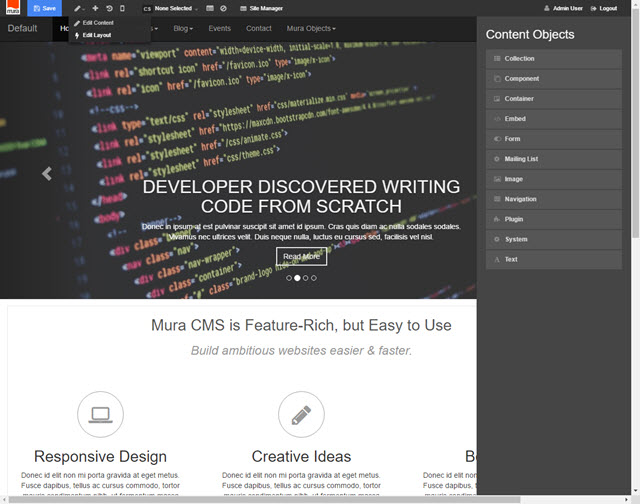This screenshot has width=640, height=504.
Task: Click the laptop Responsive Design icon
Action: [100, 414]
